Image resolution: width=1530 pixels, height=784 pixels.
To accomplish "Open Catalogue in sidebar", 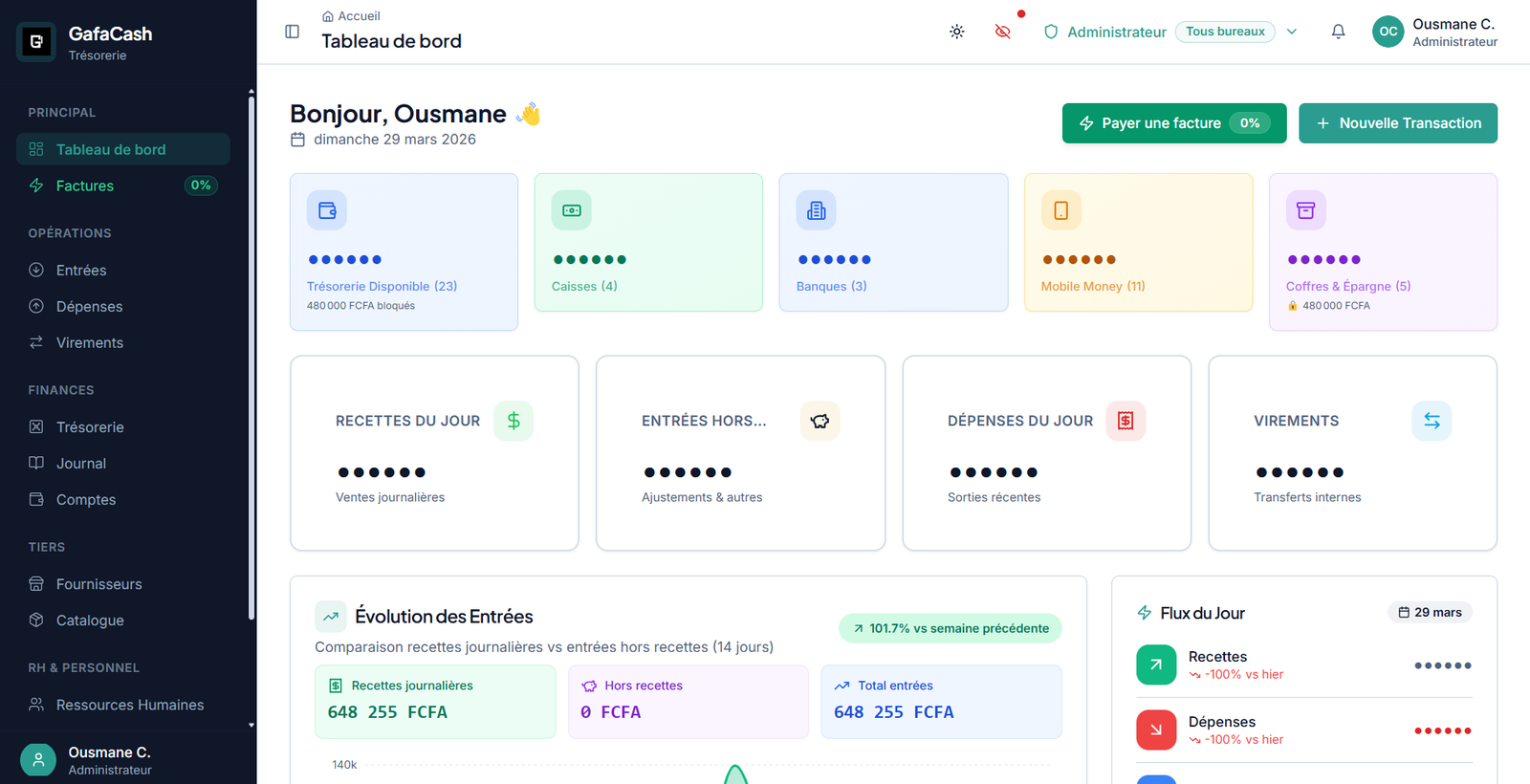I will 123,620.
